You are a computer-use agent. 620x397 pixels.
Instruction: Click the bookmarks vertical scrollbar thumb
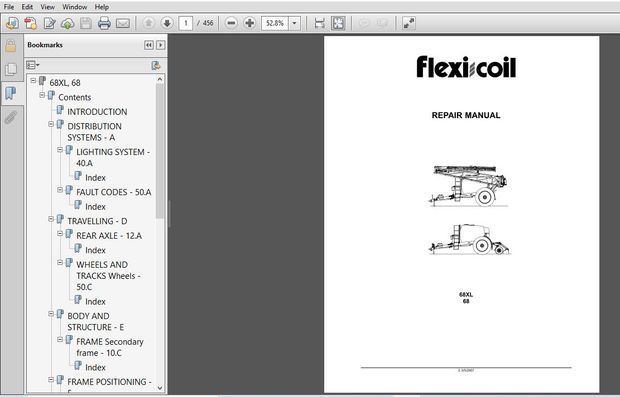coord(160,151)
